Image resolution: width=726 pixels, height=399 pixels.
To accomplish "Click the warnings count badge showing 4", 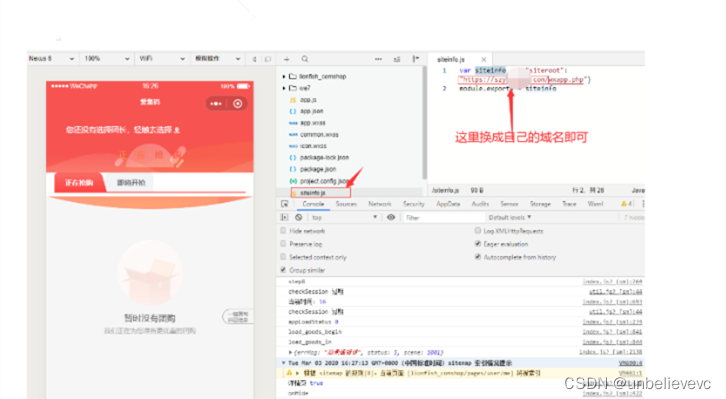I will 626,204.
